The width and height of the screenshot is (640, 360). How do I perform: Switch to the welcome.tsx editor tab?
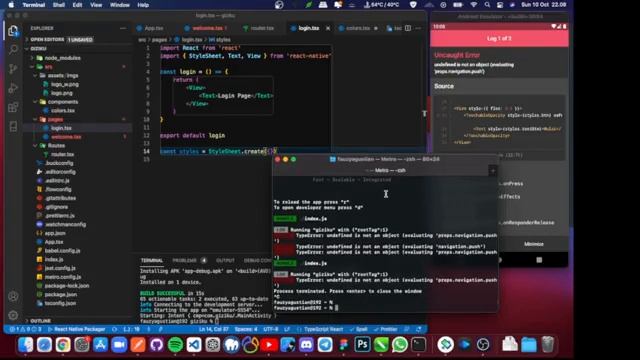(x=207, y=28)
